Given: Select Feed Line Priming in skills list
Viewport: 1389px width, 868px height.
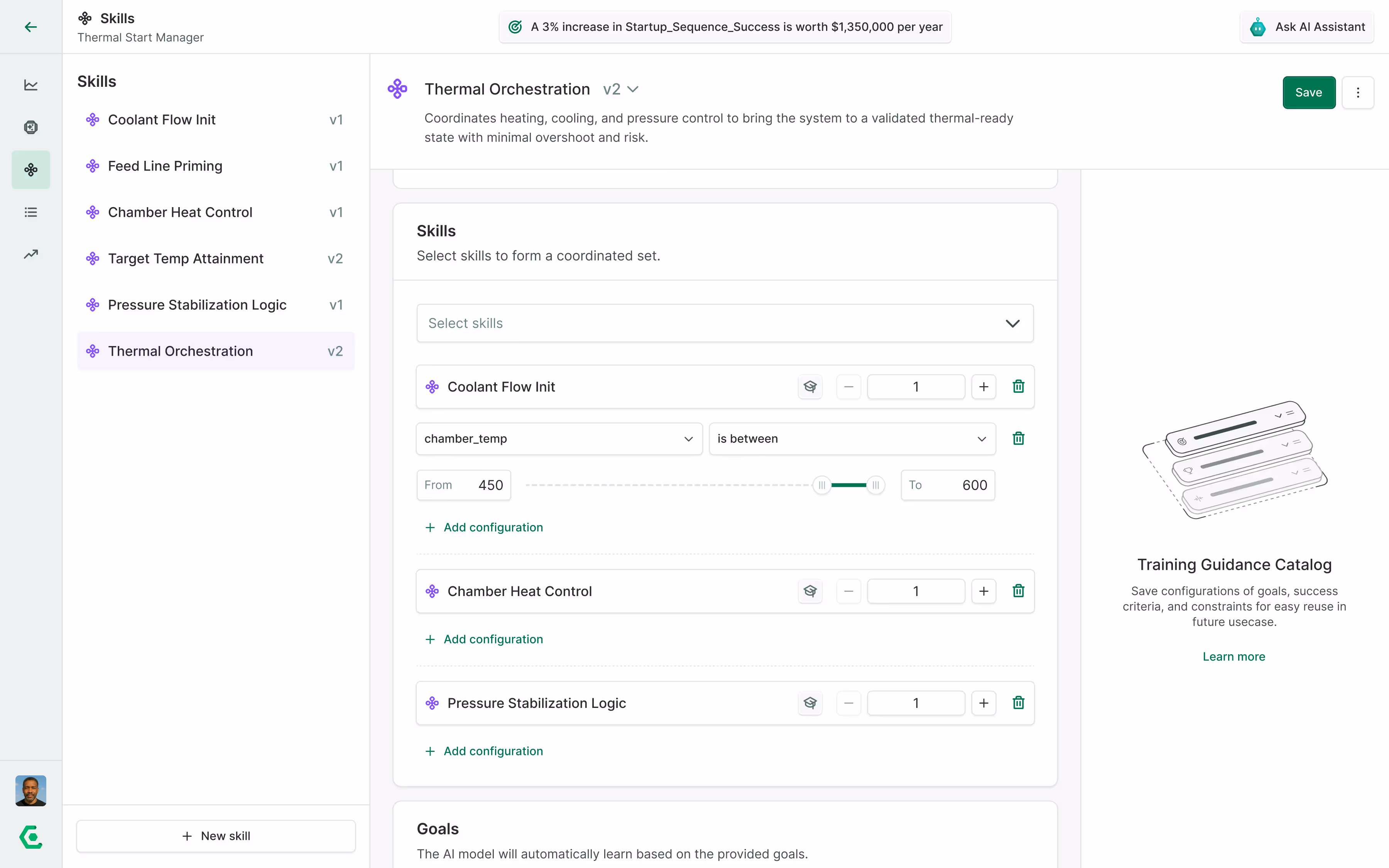Looking at the screenshot, I should pos(216,166).
